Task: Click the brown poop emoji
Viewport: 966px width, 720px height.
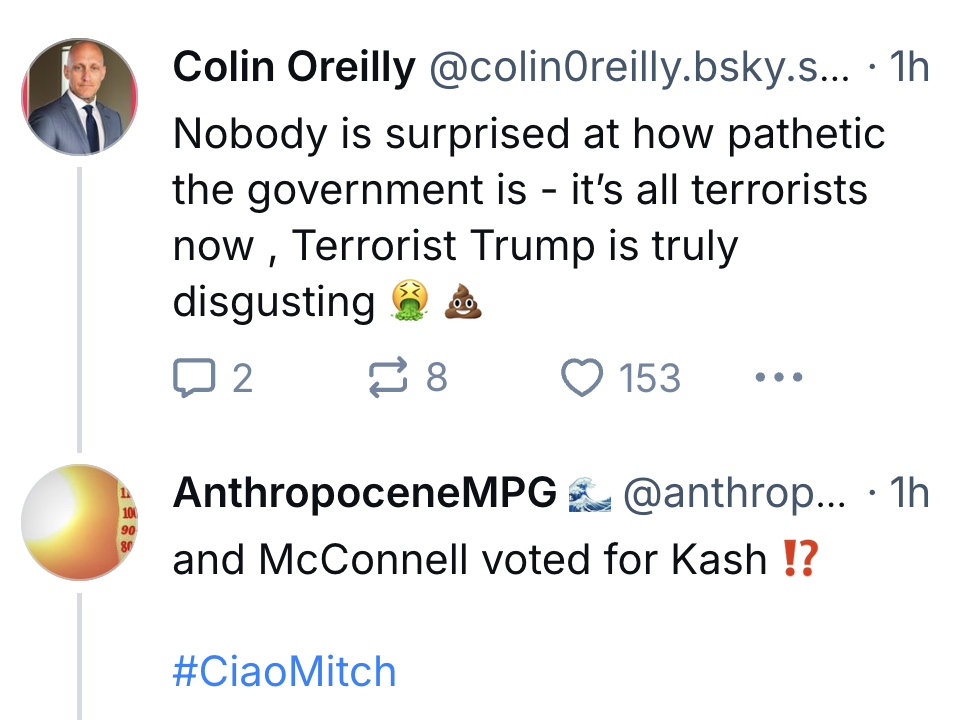Action: tap(462, 300)
